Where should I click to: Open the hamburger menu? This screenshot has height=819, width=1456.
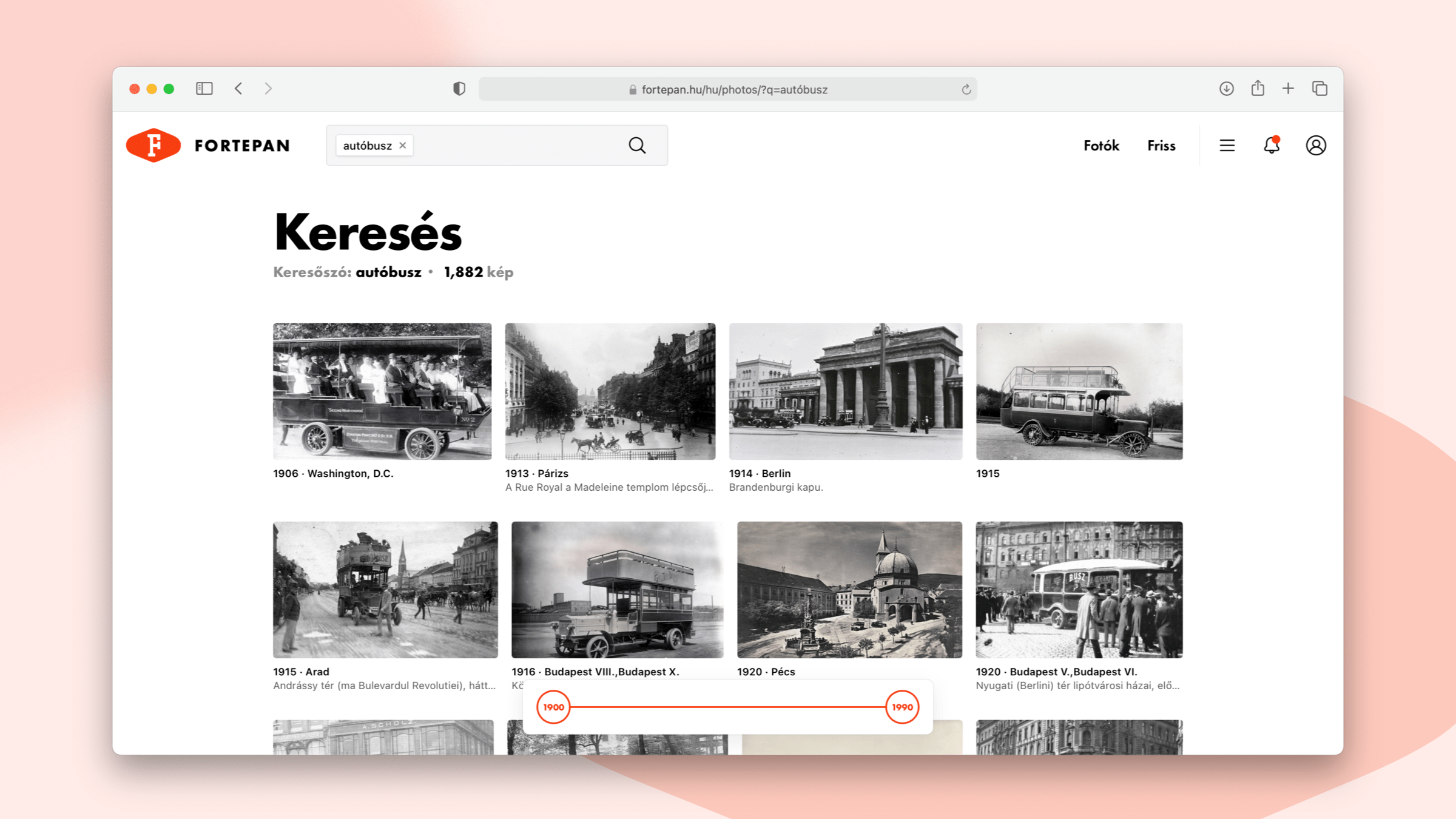(1227, 146)
